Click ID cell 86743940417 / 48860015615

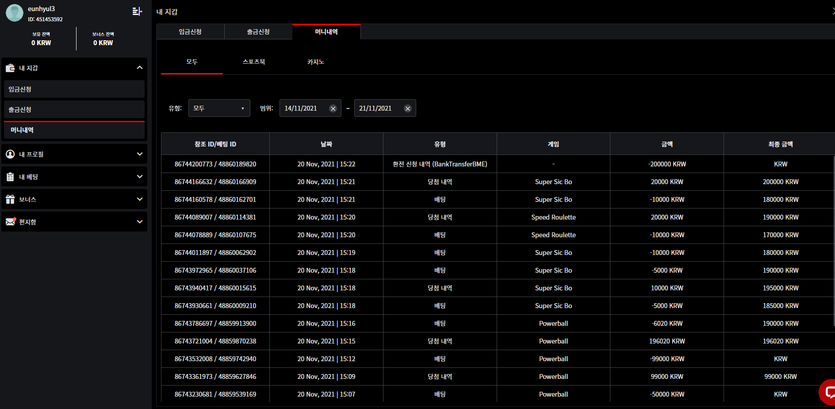(215, 288)
